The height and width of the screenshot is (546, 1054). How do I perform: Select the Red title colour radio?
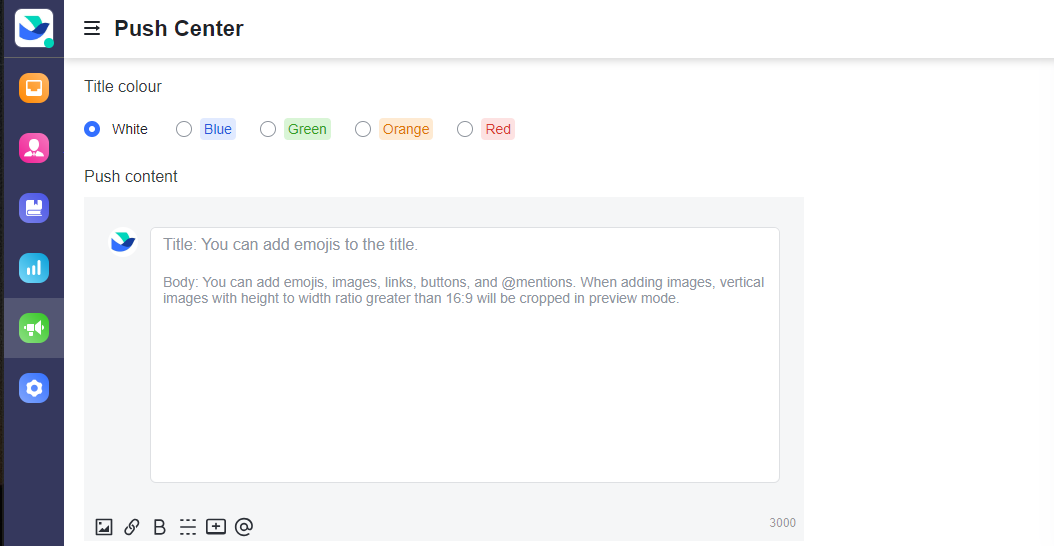(x=465, y=129)
